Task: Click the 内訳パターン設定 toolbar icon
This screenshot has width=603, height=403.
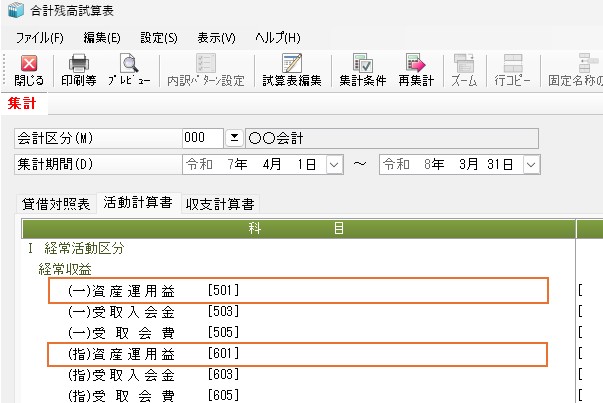Action: coord(206,70)
